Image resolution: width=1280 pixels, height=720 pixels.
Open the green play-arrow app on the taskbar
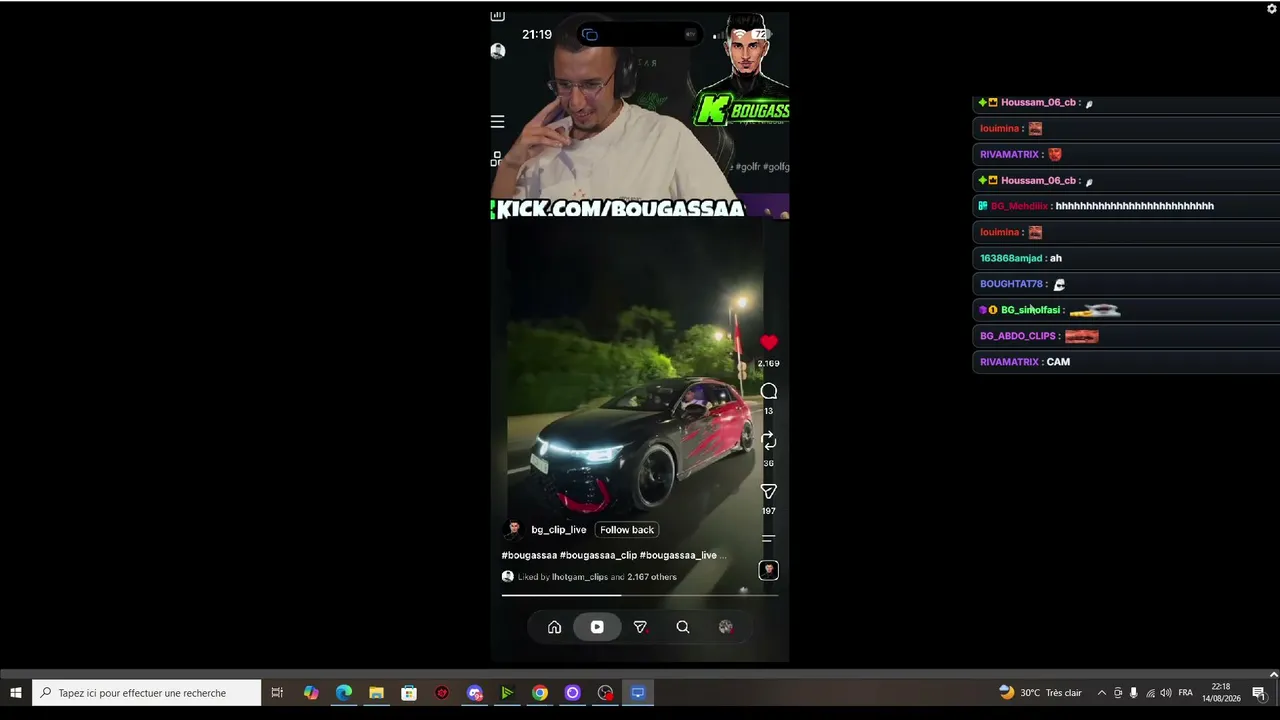click(507, 692)
